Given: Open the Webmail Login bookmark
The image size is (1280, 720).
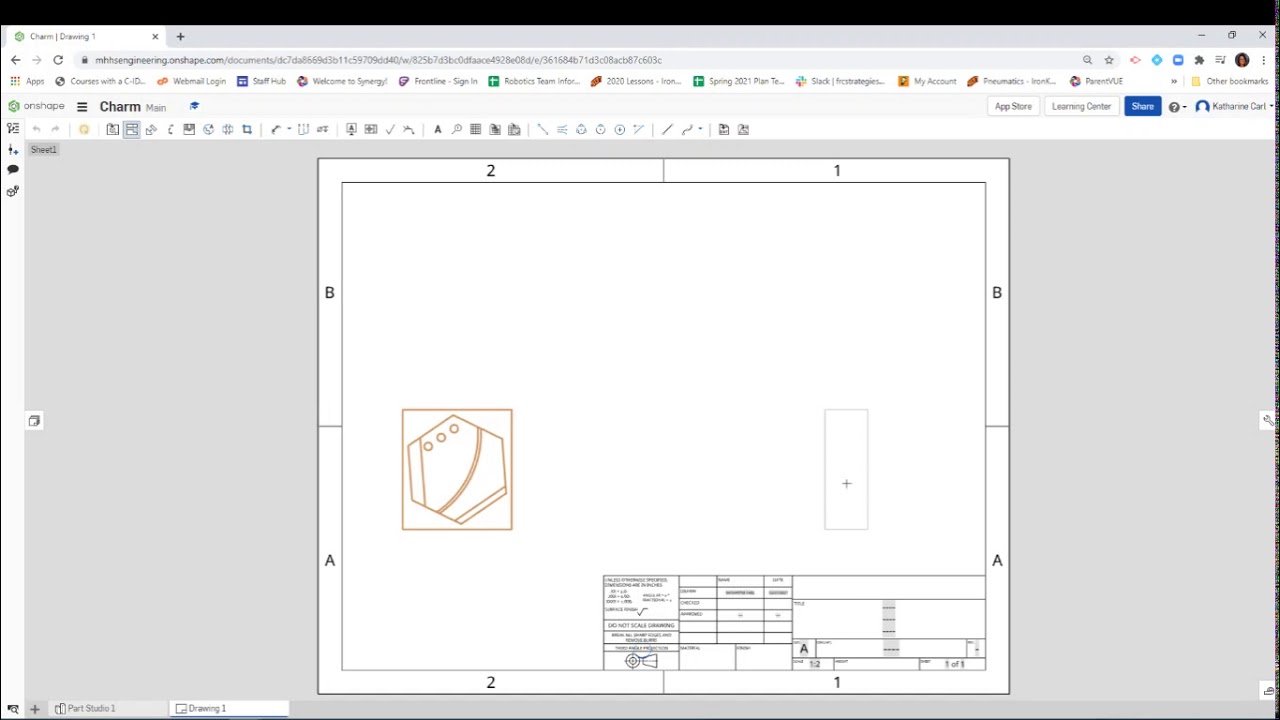Looking at the screenshot, I should 192,81.
